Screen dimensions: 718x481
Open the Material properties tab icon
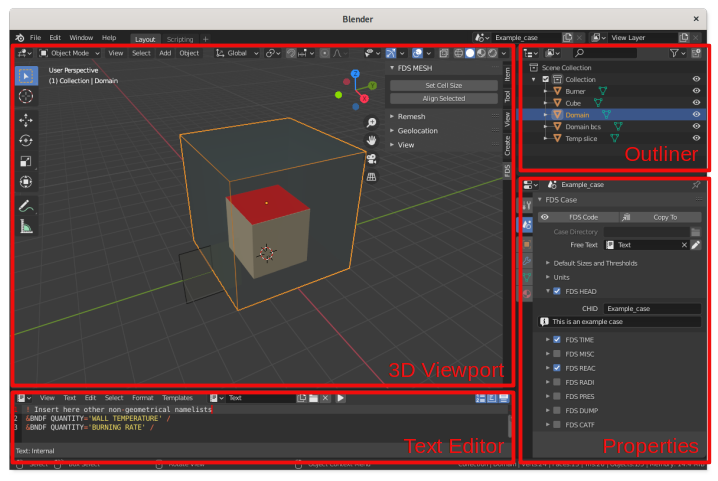point(527,294)
